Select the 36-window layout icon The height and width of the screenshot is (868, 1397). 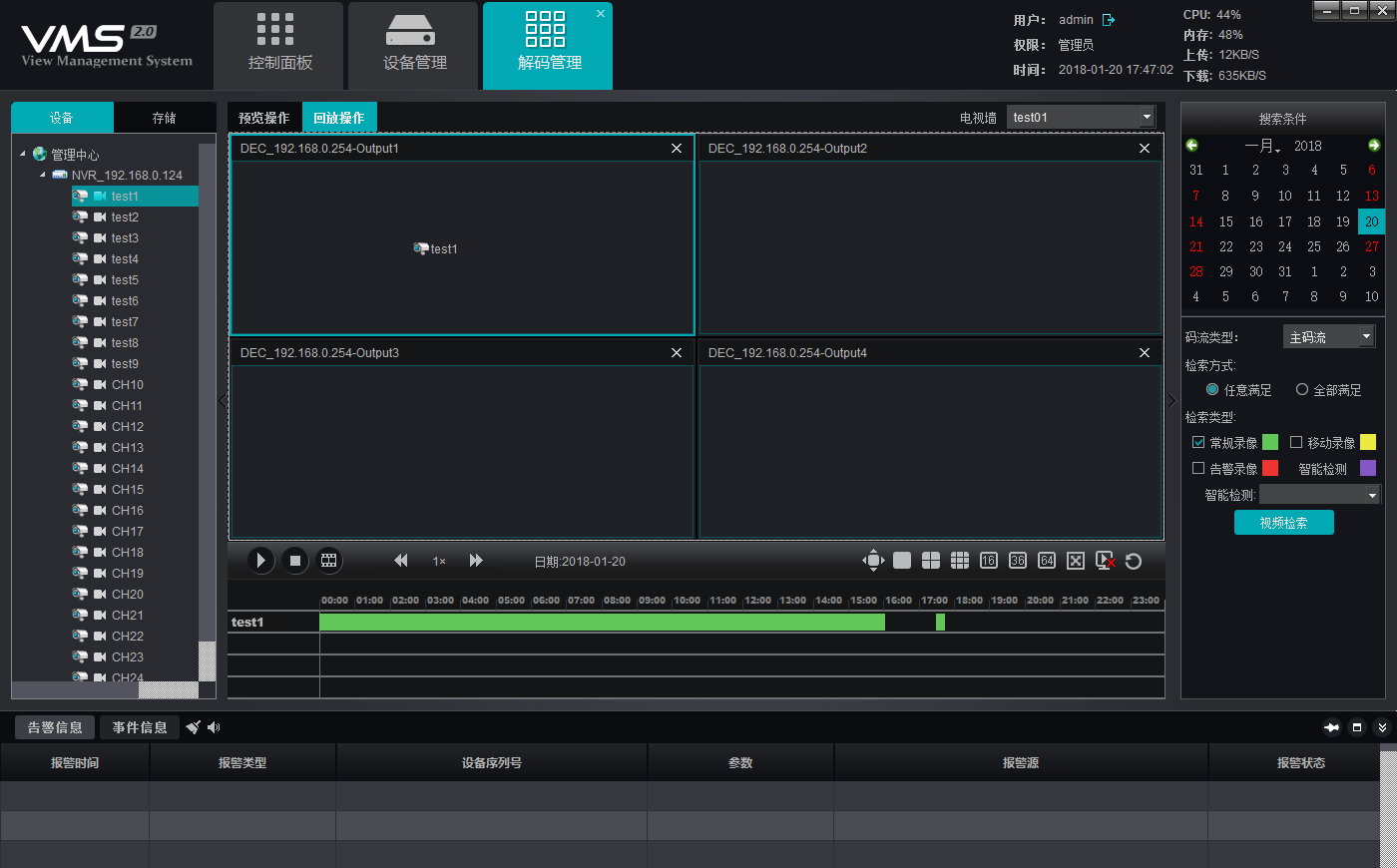[x=1018, y=561]
